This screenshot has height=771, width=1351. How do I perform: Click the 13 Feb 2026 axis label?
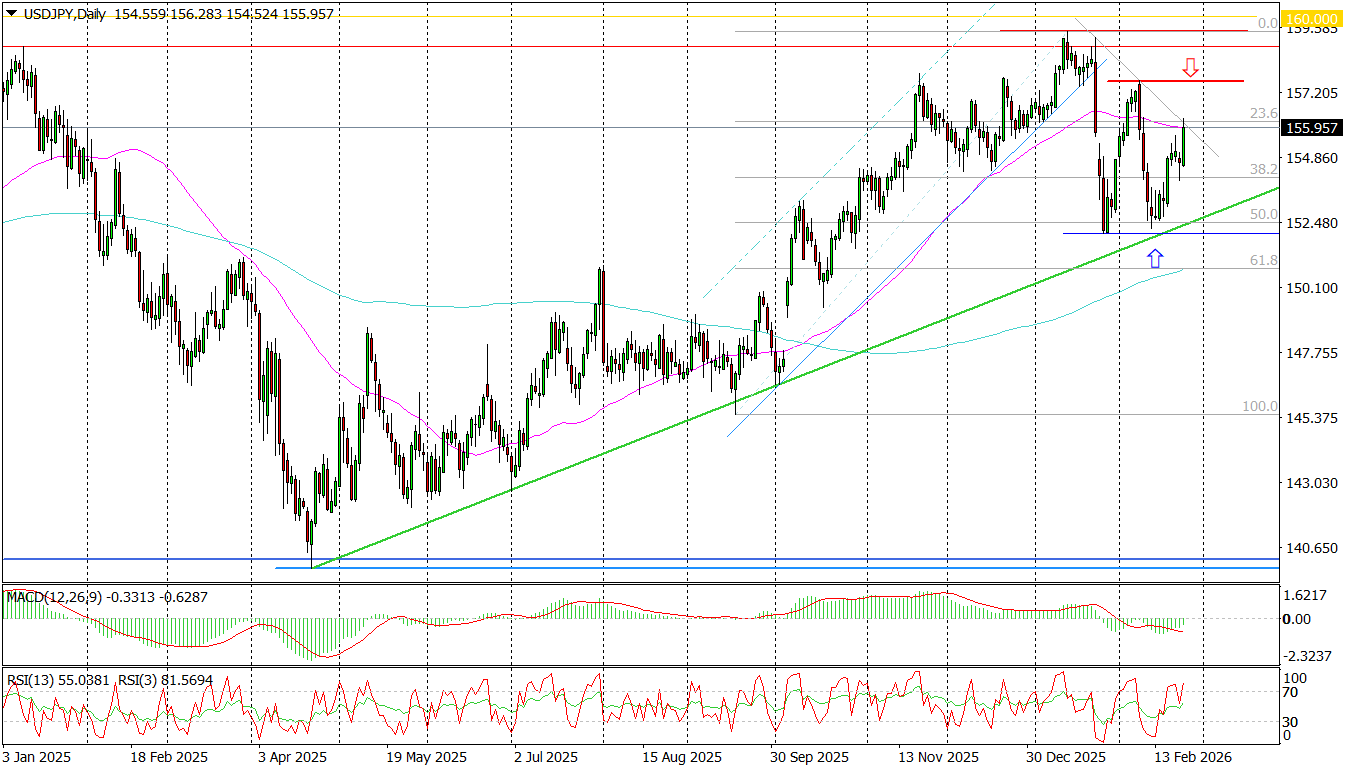(1192, 758)
